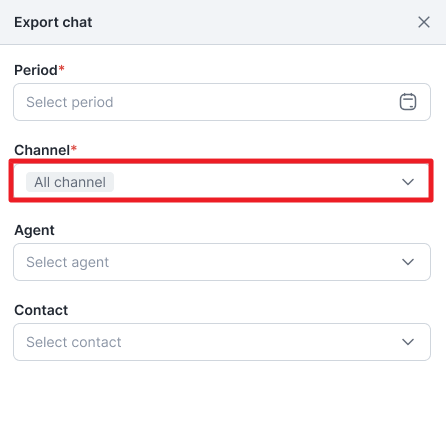Click the Select contact placeholder text

(x=74, y=342)
